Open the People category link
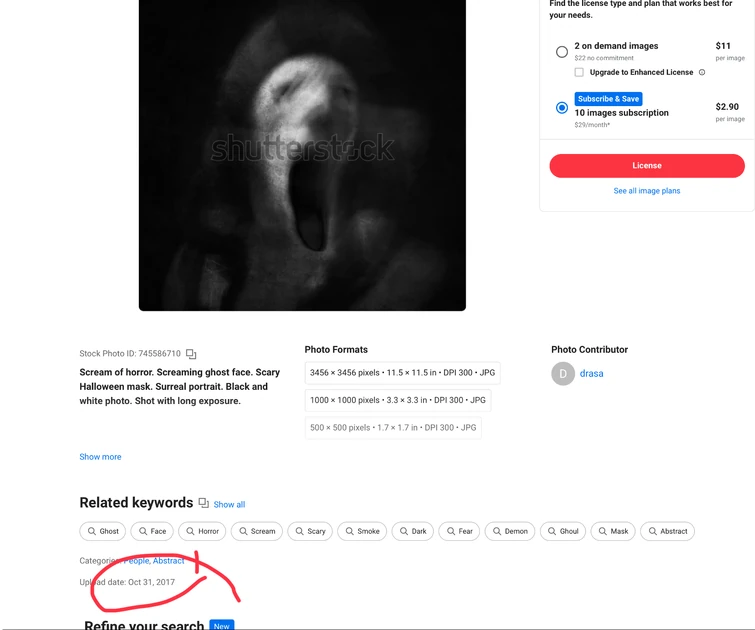 pos(137,561)
